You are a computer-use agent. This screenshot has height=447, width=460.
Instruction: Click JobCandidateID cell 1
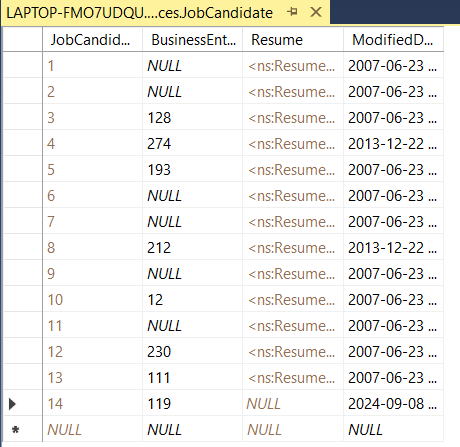[92, 66]
